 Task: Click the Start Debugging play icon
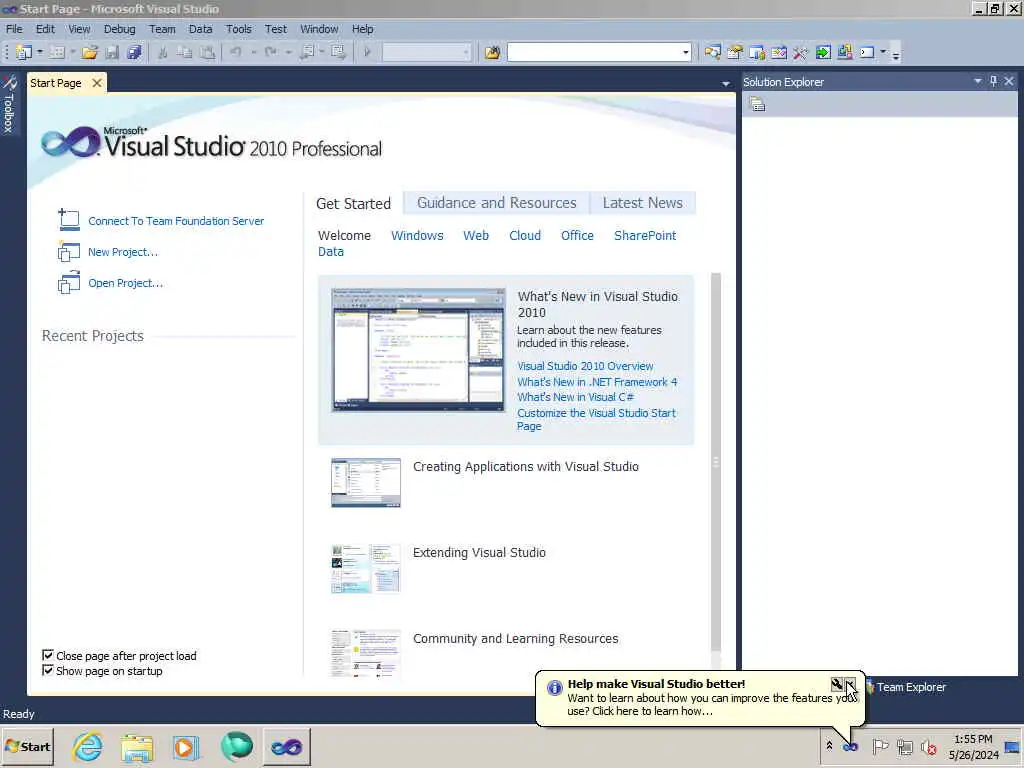[368, 52]
